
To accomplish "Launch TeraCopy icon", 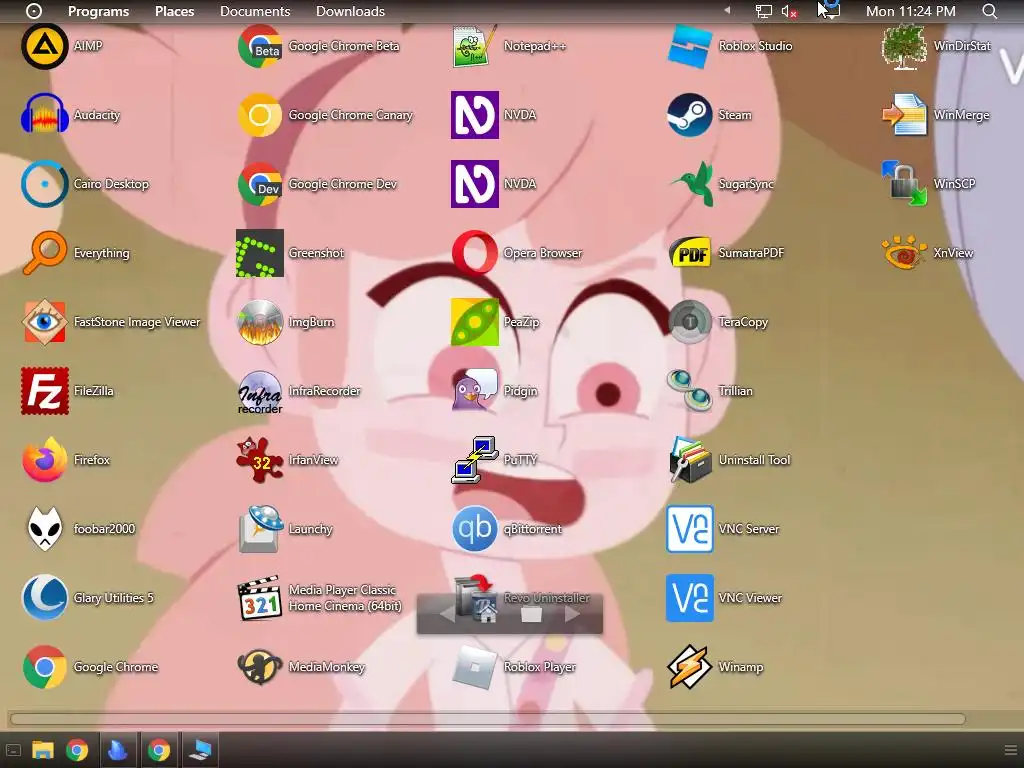I will [690, 322].
